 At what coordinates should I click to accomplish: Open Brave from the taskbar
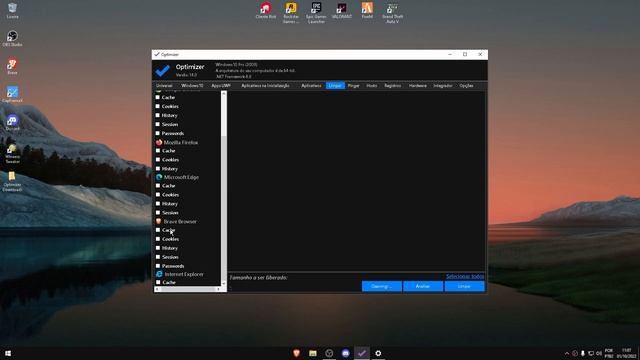coord(297,353)
